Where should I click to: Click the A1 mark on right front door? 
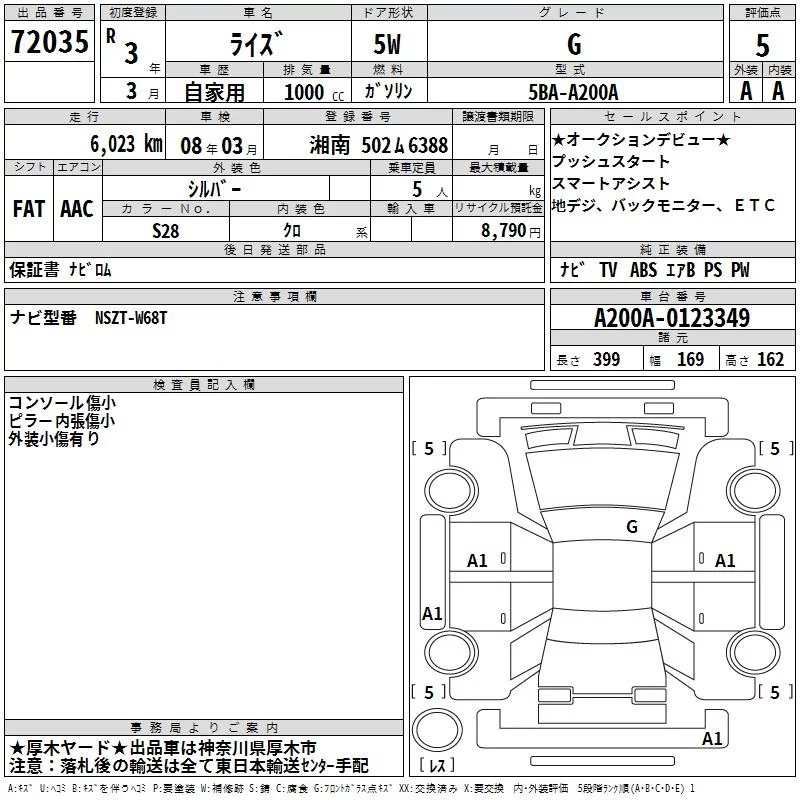point(724,561)
